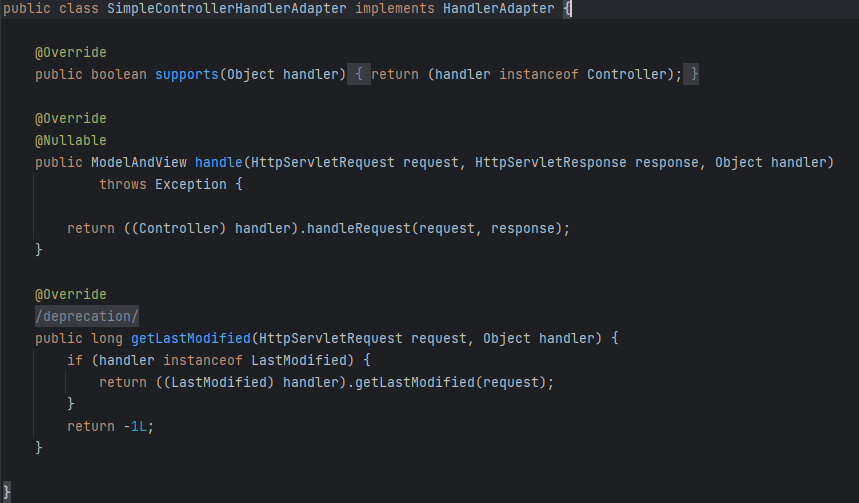Expand the folded /deprecation/ region
Viewport: 859px width, 503px height.
pos(87,316)
